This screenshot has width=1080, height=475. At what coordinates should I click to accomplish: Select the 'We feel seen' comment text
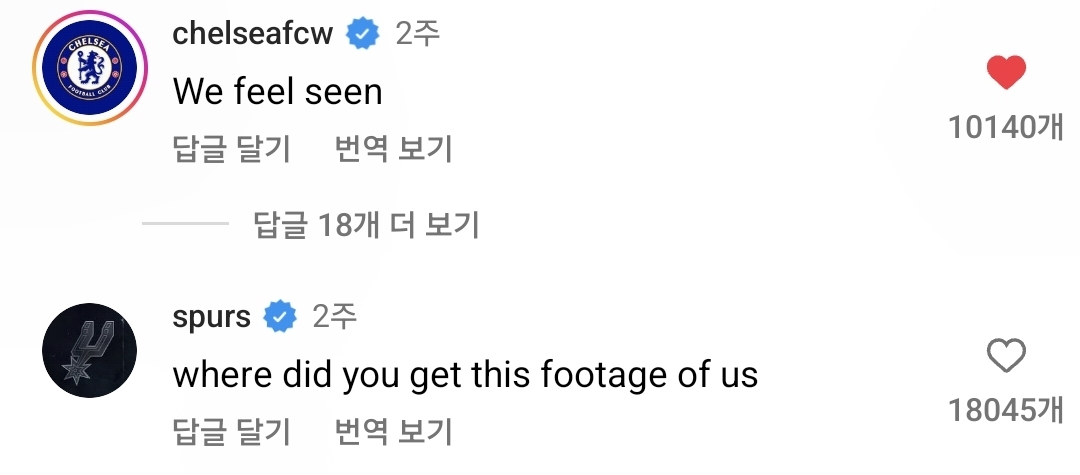point(277,92)
